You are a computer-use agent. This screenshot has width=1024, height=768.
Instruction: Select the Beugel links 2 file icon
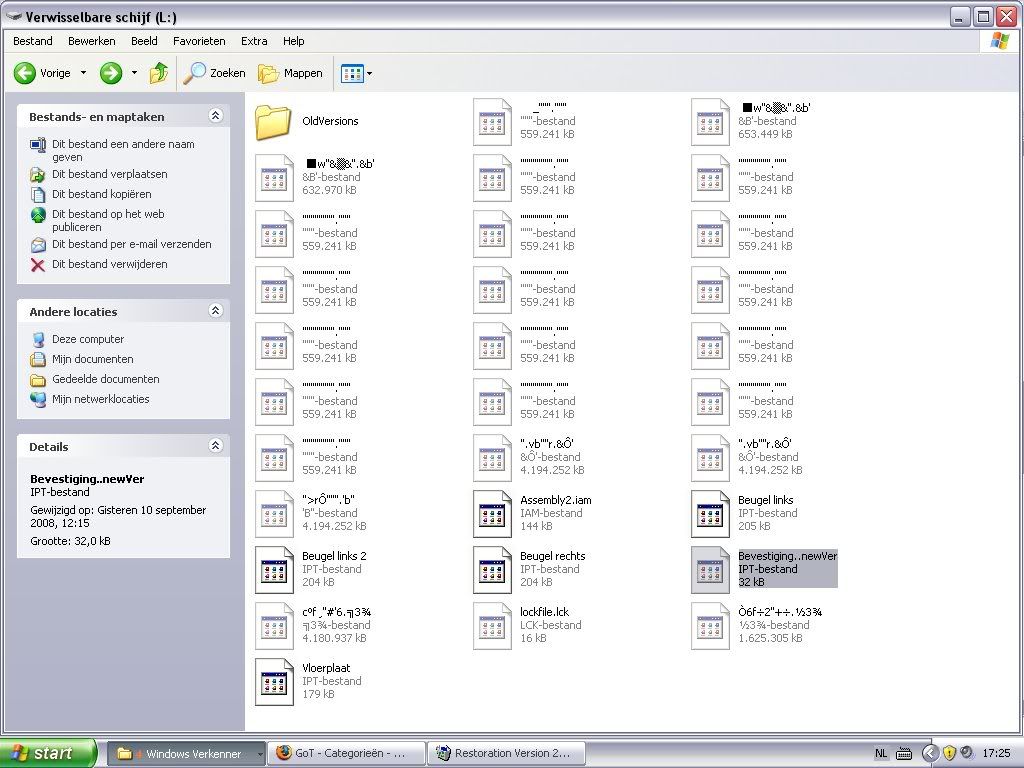(x=274, y=570)
